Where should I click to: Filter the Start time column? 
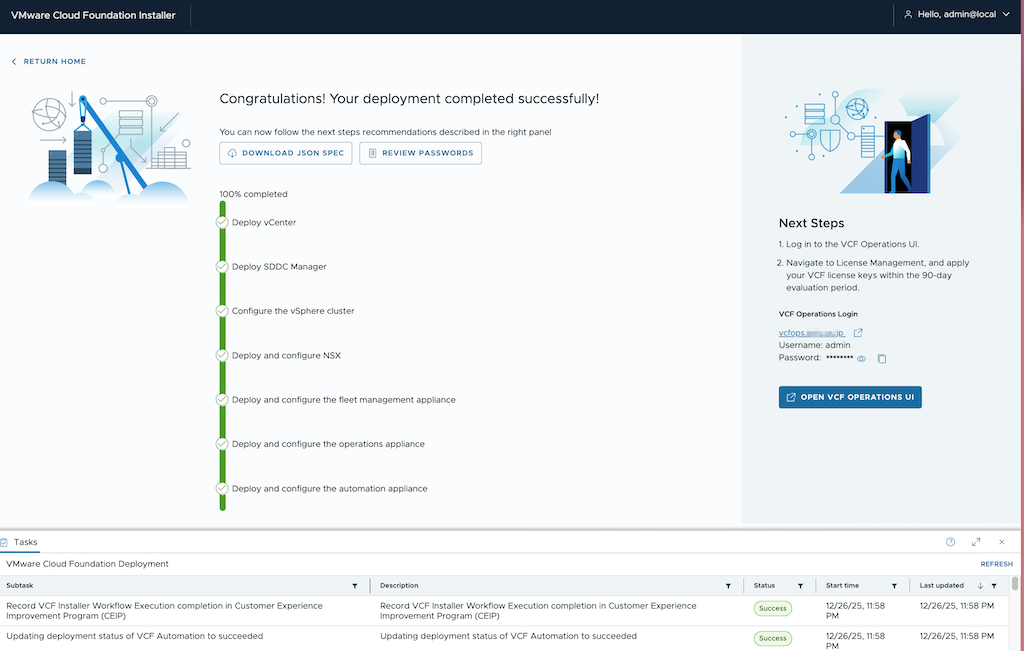click(894, 586)
